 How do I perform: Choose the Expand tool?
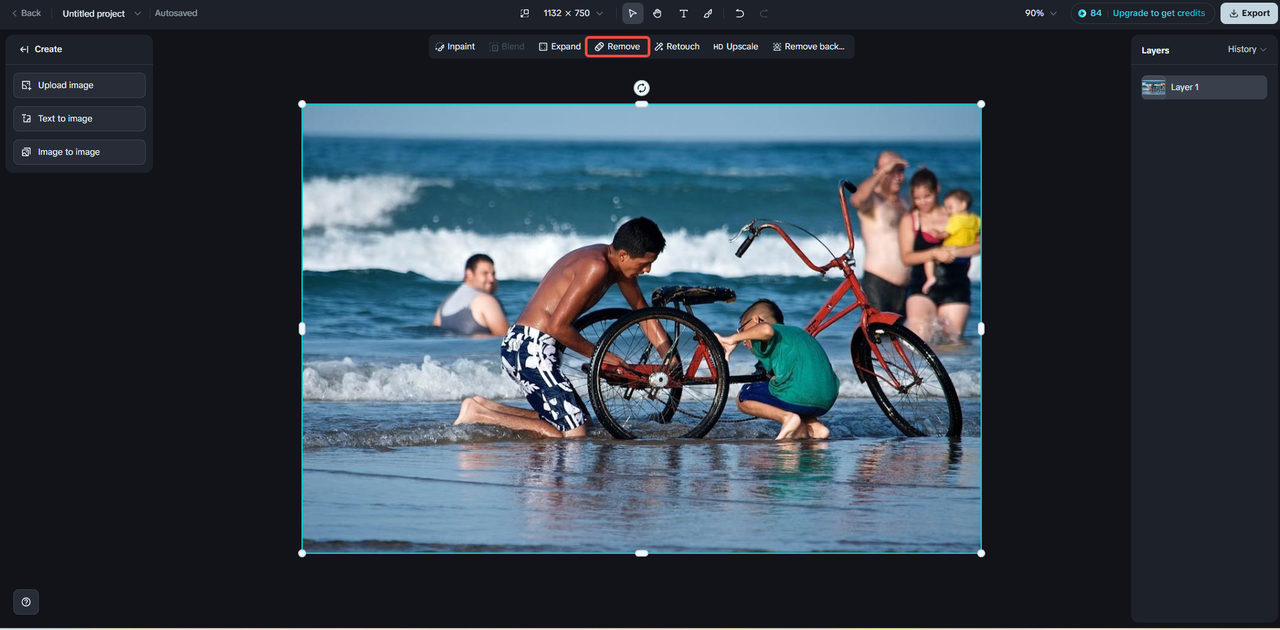coord(559,47)
